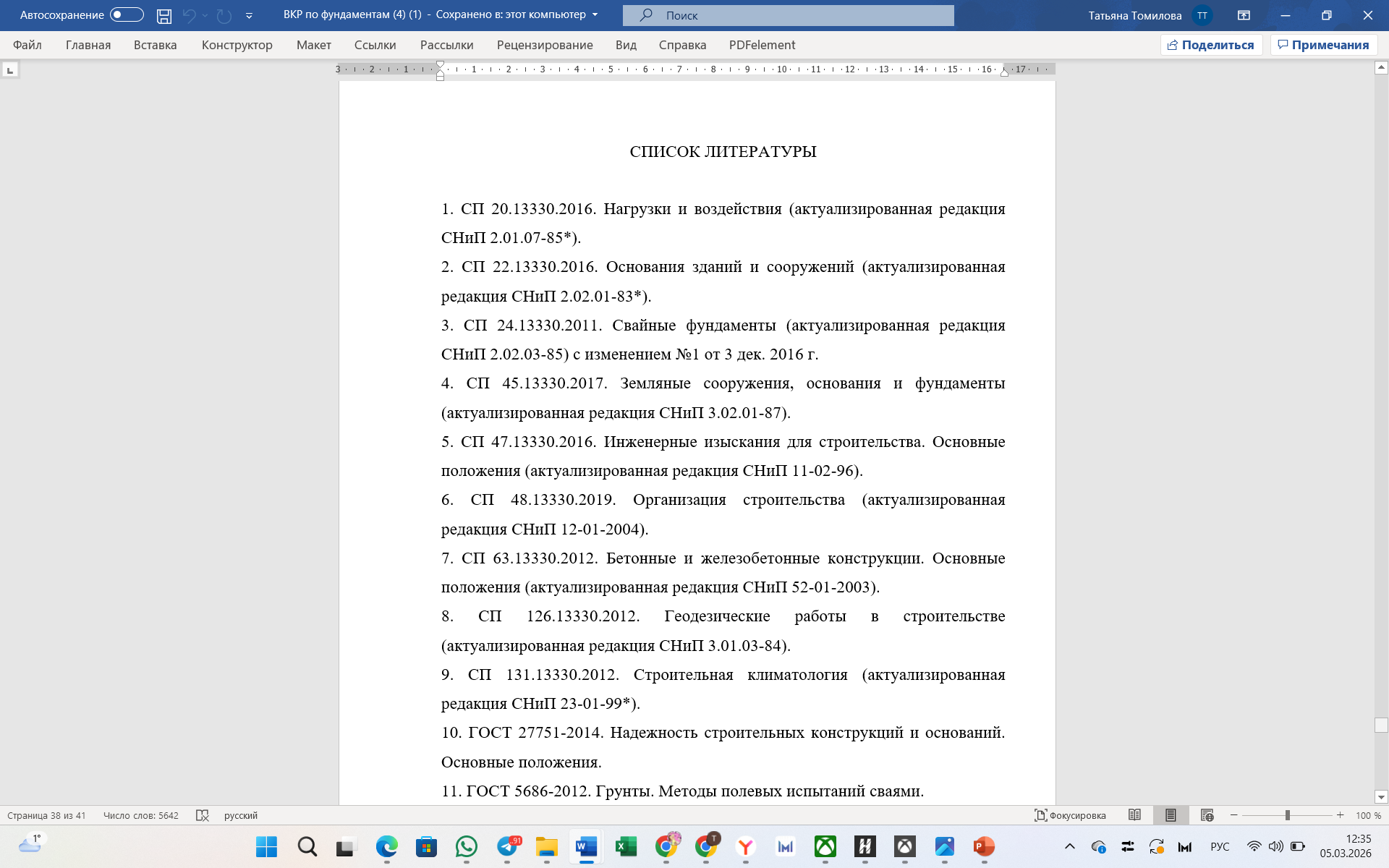Open Read Mode view icon
Screen dimensions: 1389x868
(x=1134, y=815)
